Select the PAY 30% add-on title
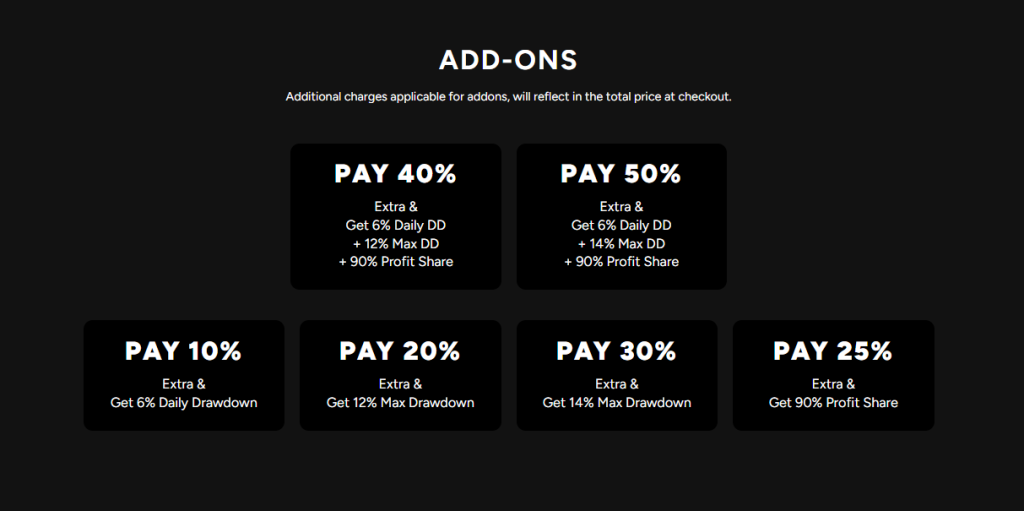The width and height of the screenshot is (1024, 511). [616, 351]
